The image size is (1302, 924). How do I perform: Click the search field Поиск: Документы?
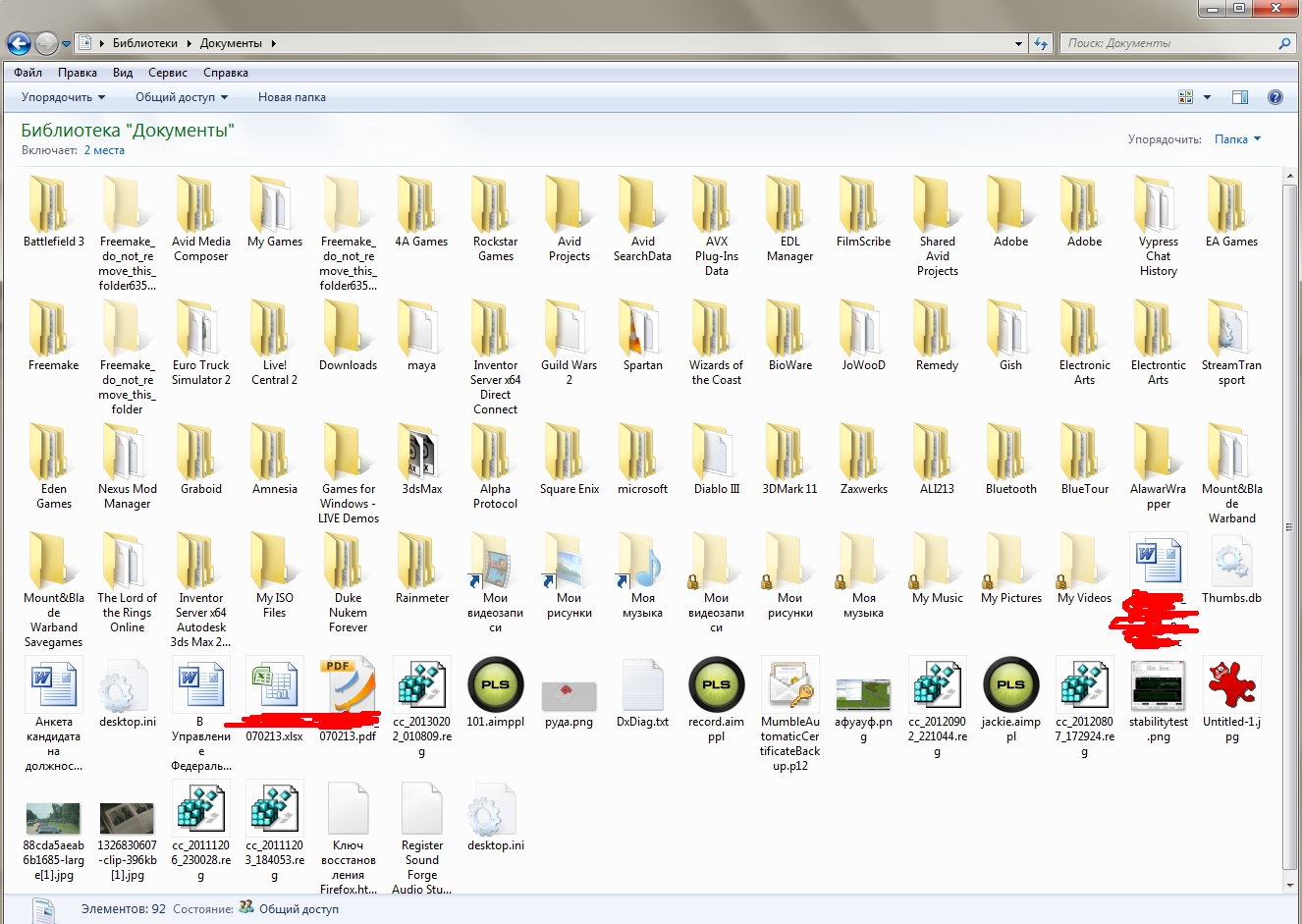1168,43
